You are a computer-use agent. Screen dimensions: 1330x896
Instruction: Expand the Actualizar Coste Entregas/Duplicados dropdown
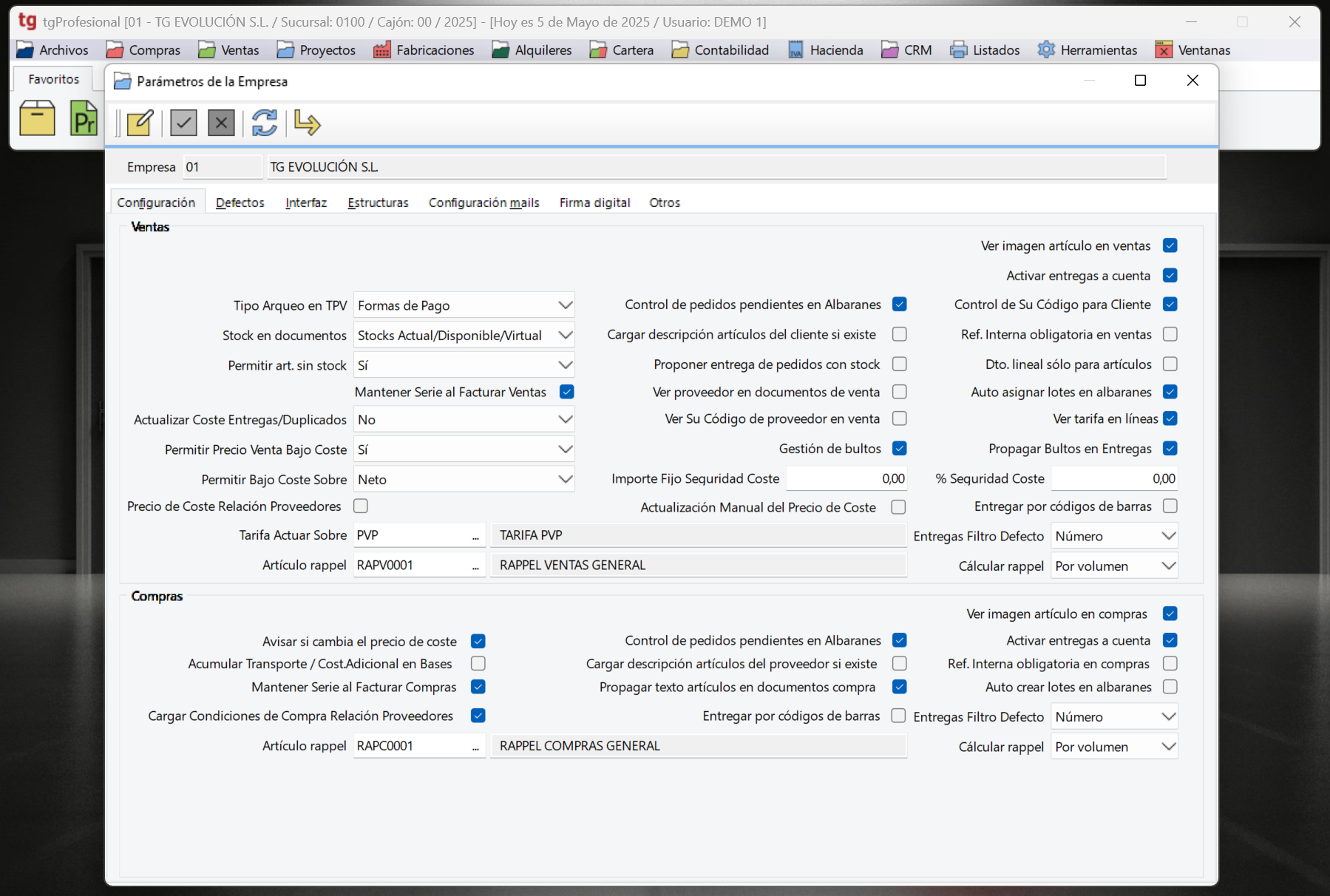click(565, 420)
